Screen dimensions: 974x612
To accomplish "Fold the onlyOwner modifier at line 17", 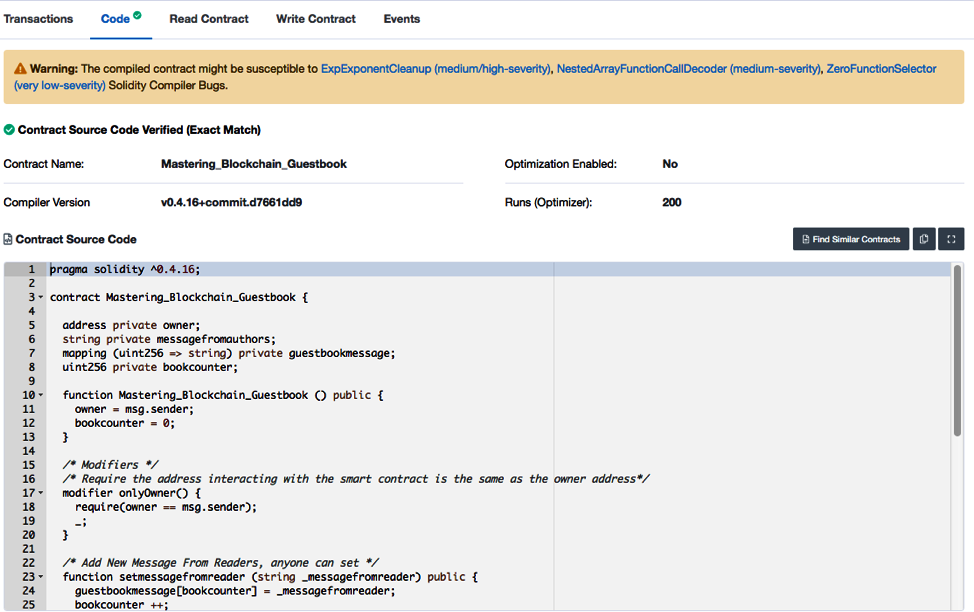I will pos(41,493).
